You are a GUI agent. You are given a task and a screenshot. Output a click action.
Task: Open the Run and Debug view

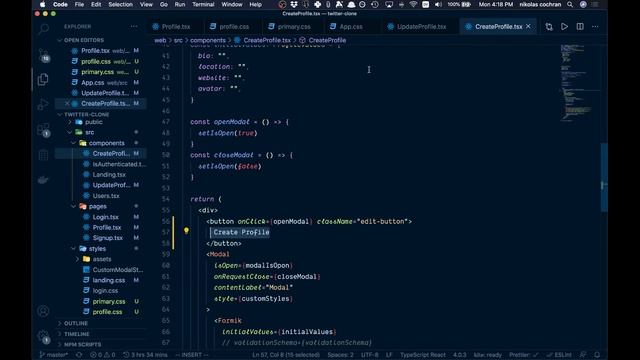pyautogui.click(x=43, y=104)
